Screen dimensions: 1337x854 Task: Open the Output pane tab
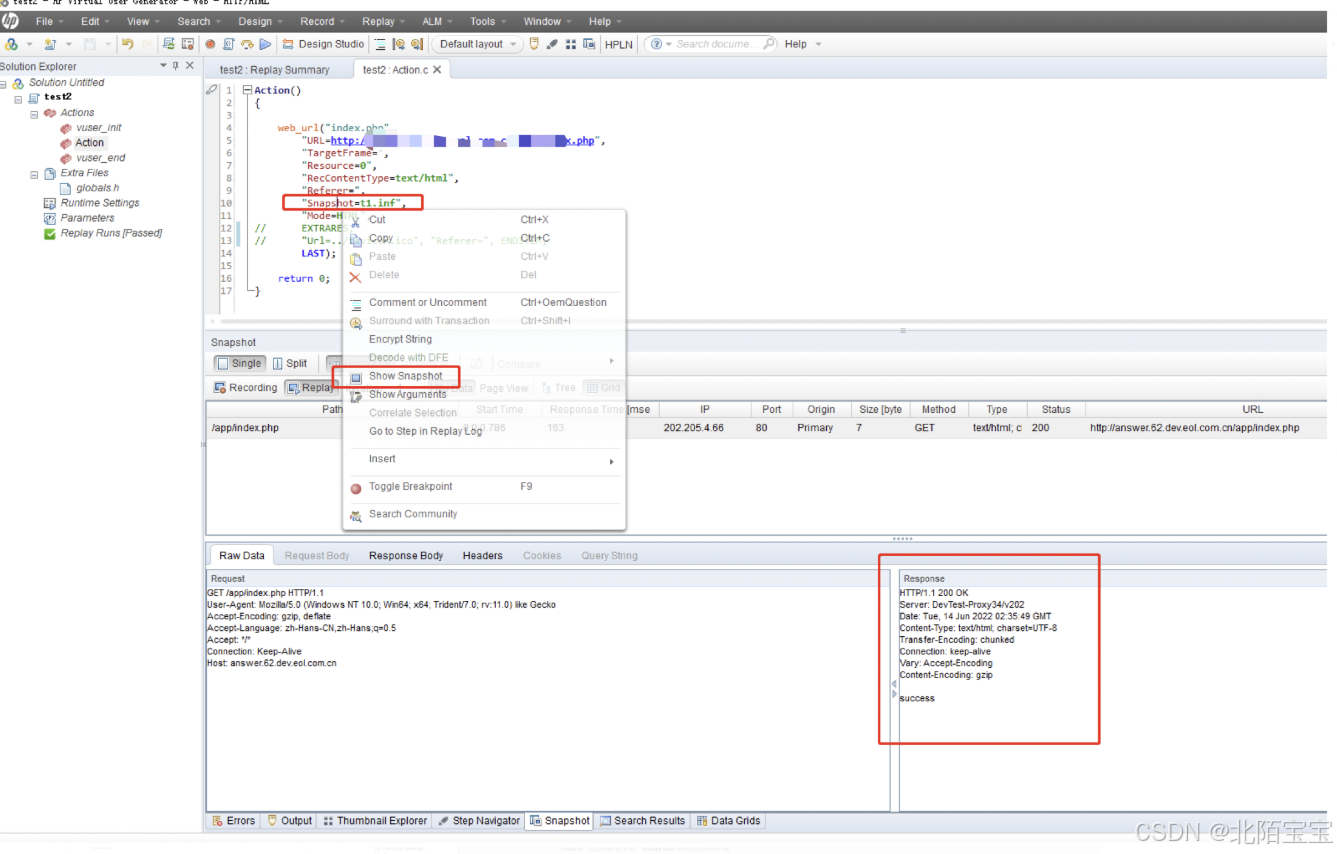tap(290, 821)
